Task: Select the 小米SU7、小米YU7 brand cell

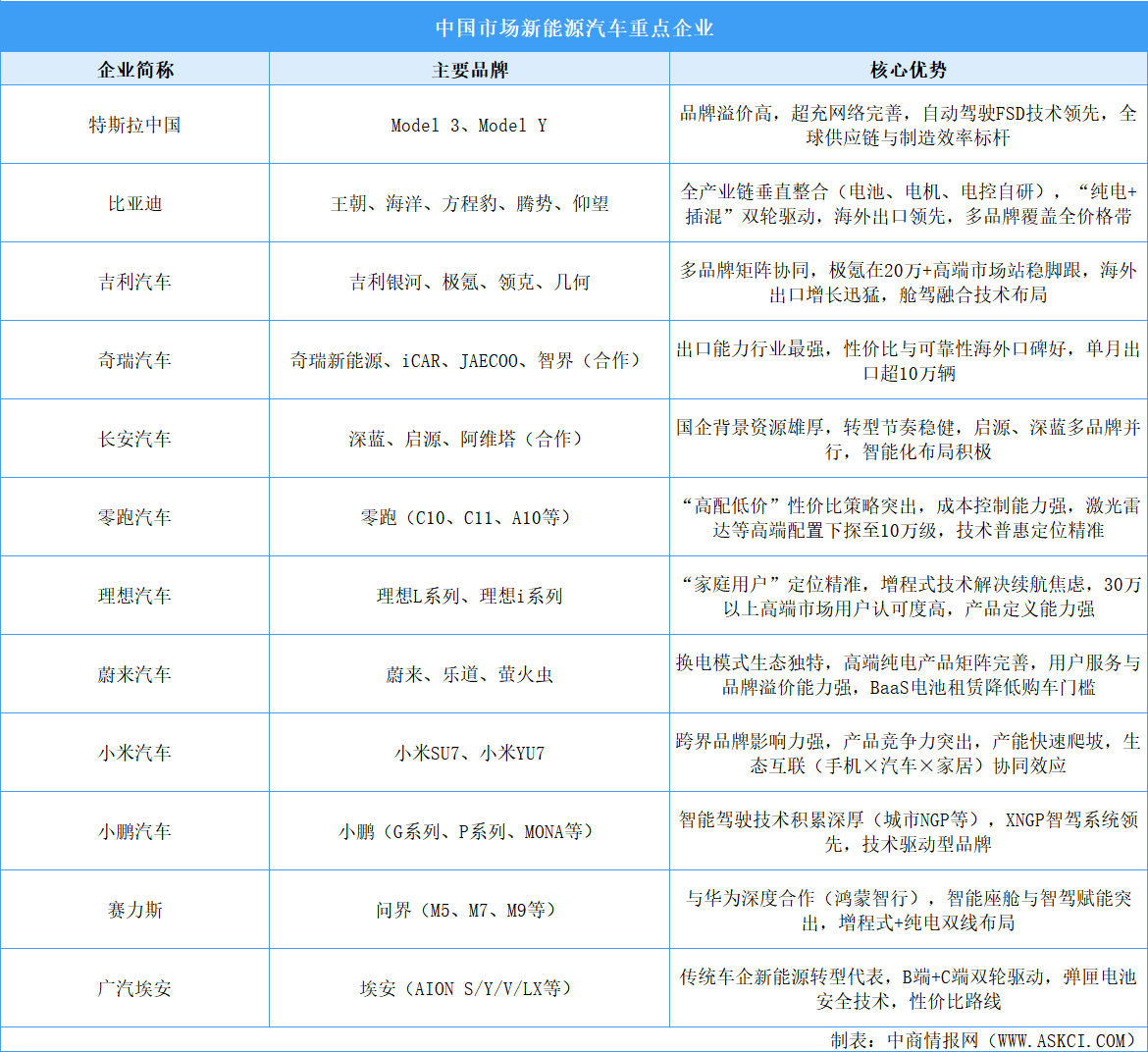Action: pyautogui.click(x=469, y=753)
